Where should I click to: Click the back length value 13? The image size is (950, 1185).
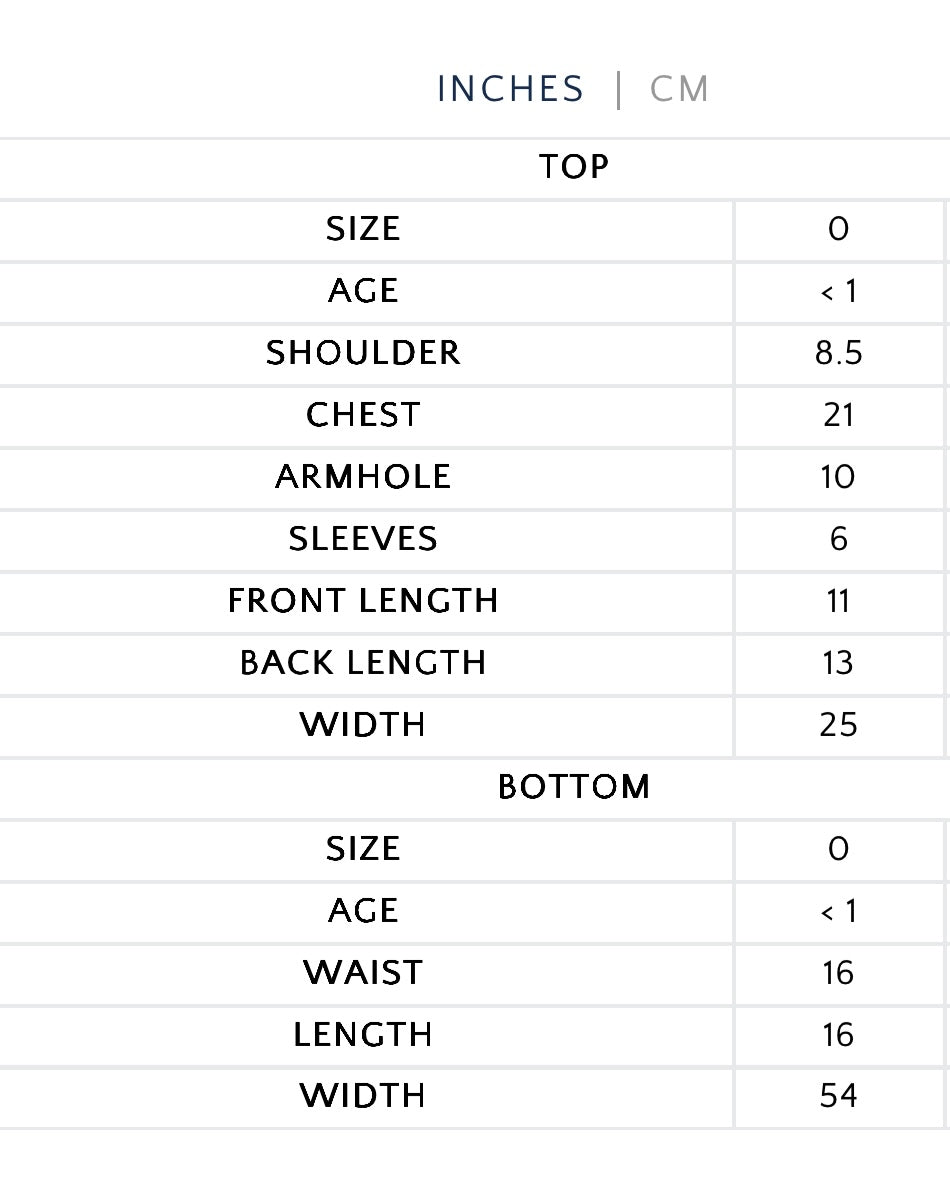(x=838, y=663)
